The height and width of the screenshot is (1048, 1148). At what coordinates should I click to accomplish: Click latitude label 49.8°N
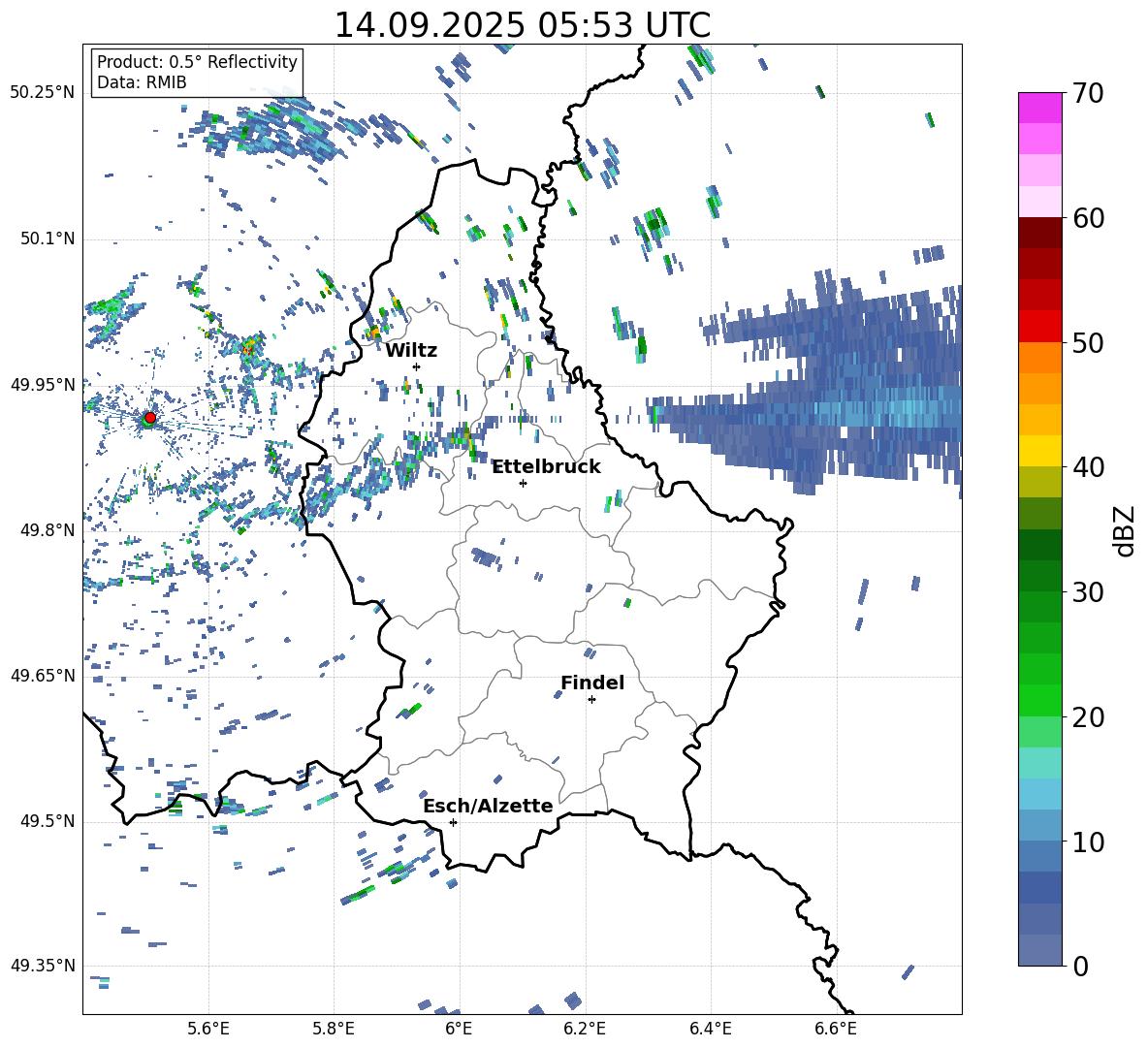(47, 530)
